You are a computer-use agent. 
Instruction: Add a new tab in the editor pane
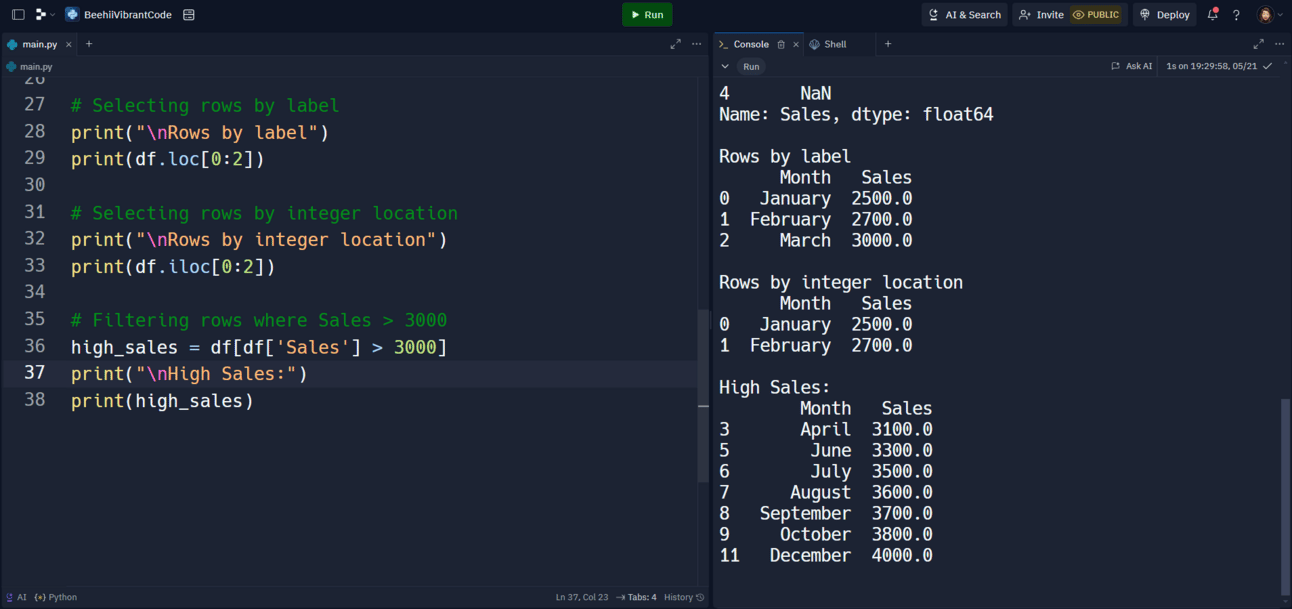click(89, 44)
